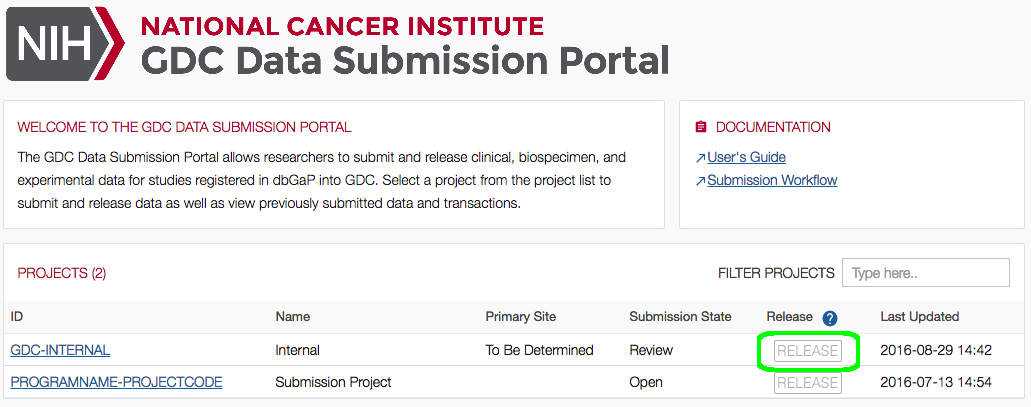Open the PROGRAMNAME-PROJECTCODE project
The height and width of the screenshot is (407, 1031).
[x=116, y=382]
